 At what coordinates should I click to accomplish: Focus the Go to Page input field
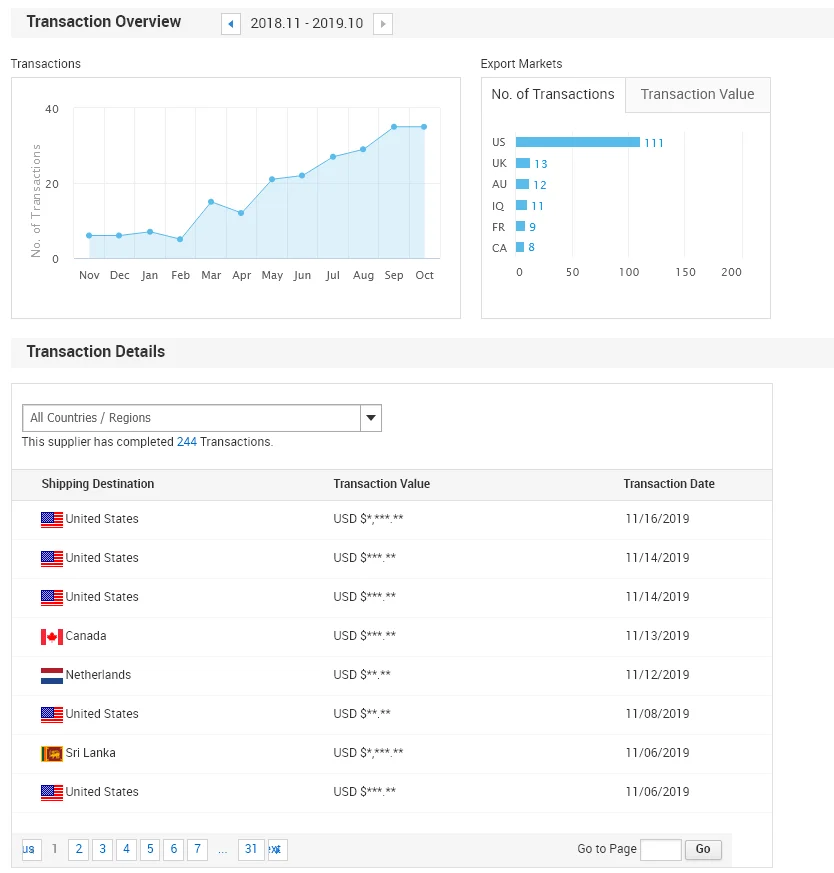[660, 850]
